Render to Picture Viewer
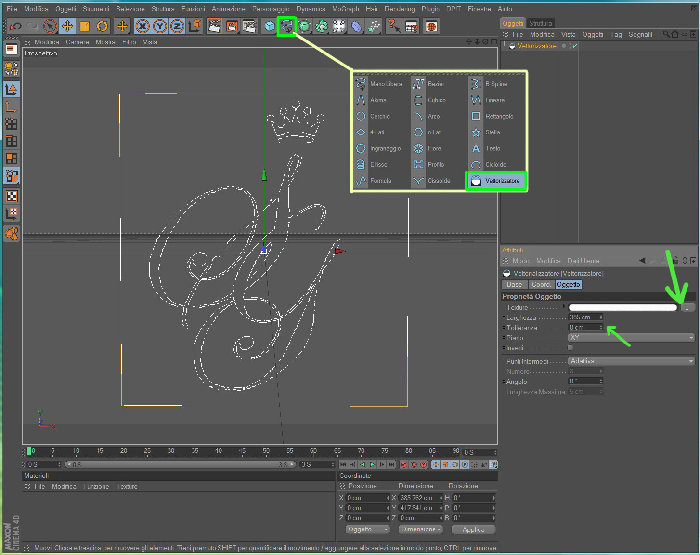700x555 pixels. [x=232, y=26]
